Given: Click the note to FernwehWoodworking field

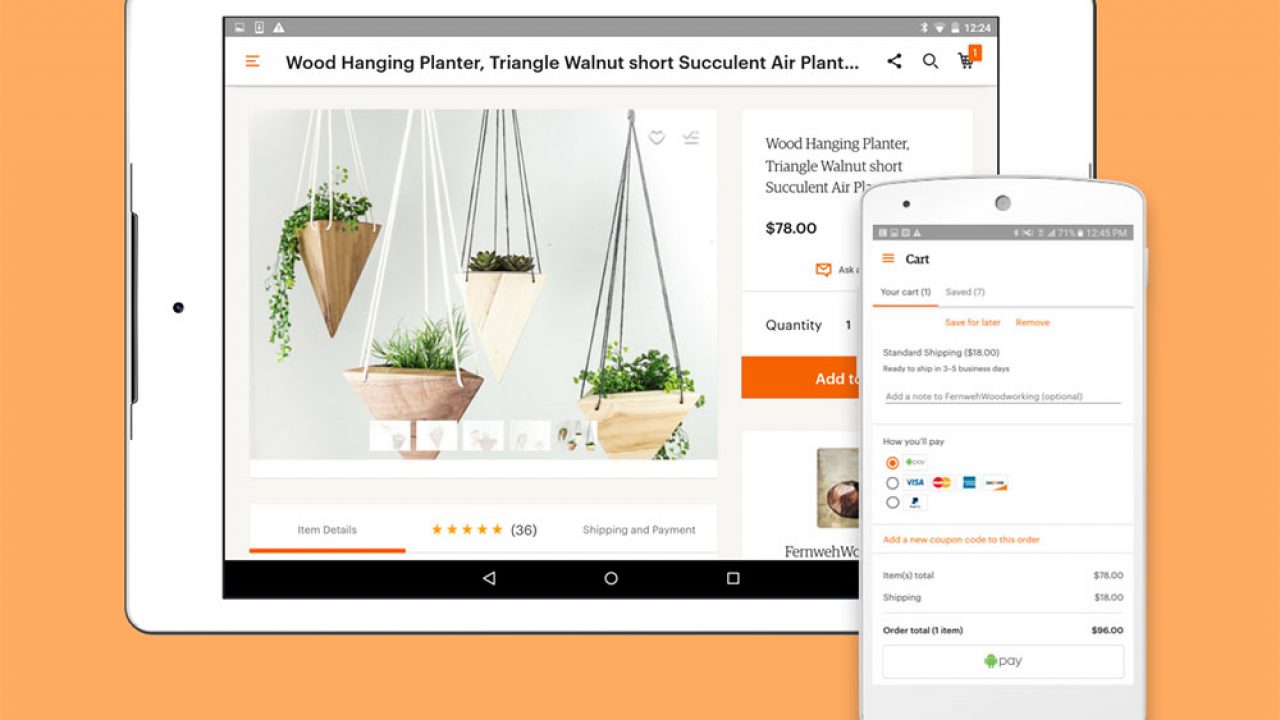Looking at the screenshot, I should tap(1002, 396).
